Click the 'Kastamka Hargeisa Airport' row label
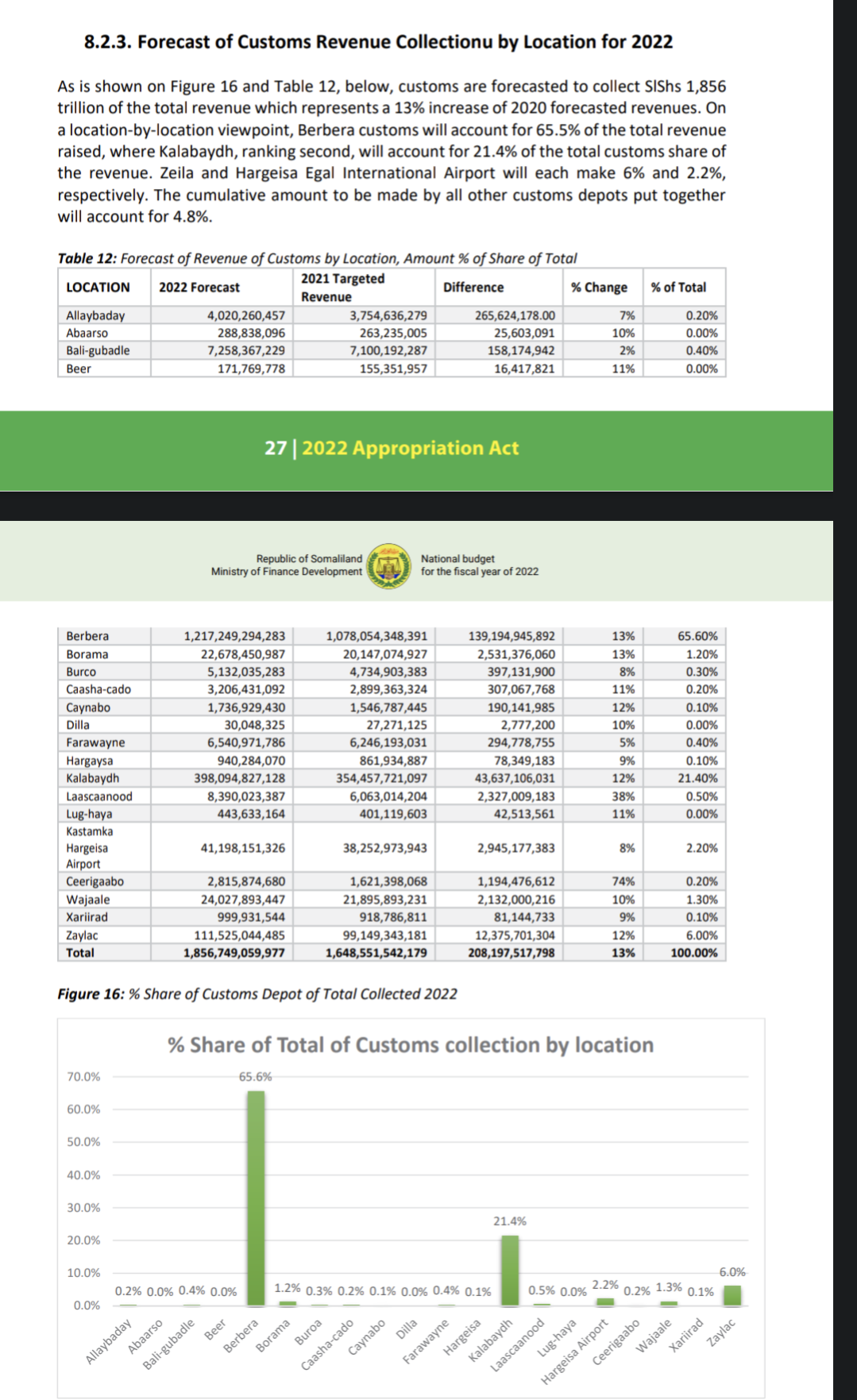 (89, 848)
